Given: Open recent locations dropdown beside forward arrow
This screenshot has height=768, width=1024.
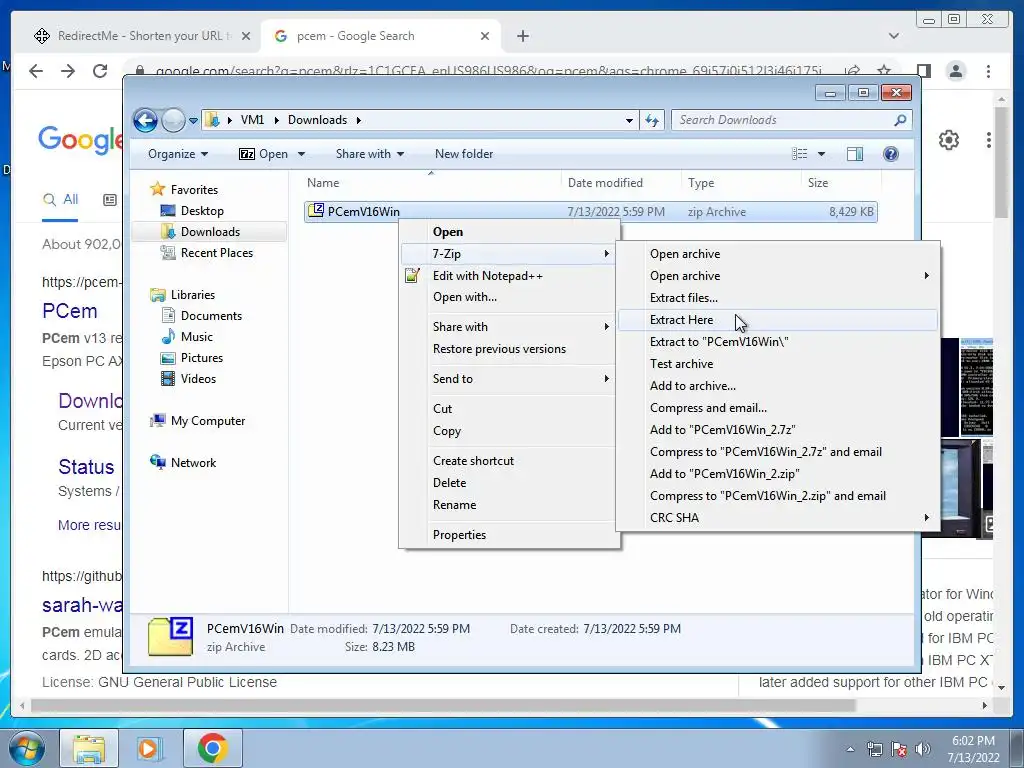Looking at the screenshot, I should tap(193, 121).
